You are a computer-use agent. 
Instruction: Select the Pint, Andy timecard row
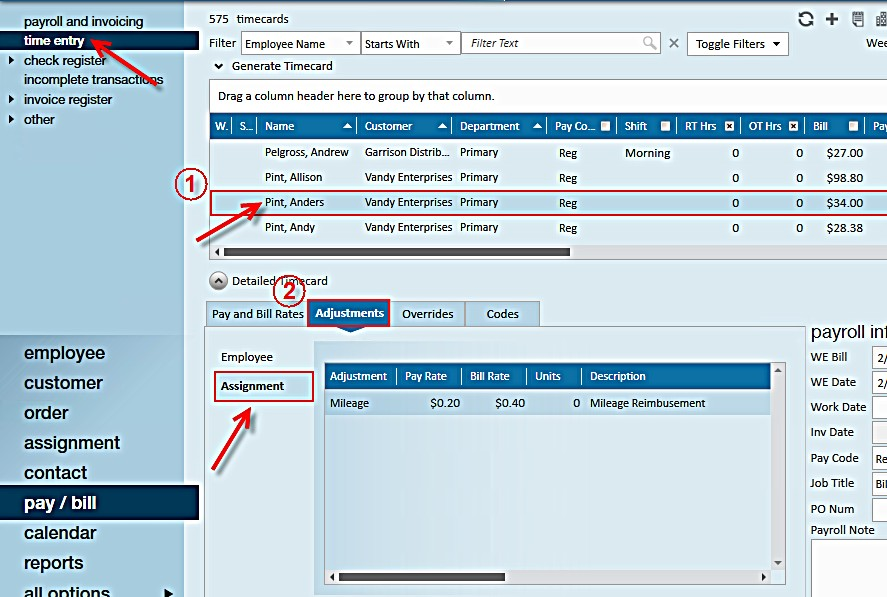tap(548, 227)
